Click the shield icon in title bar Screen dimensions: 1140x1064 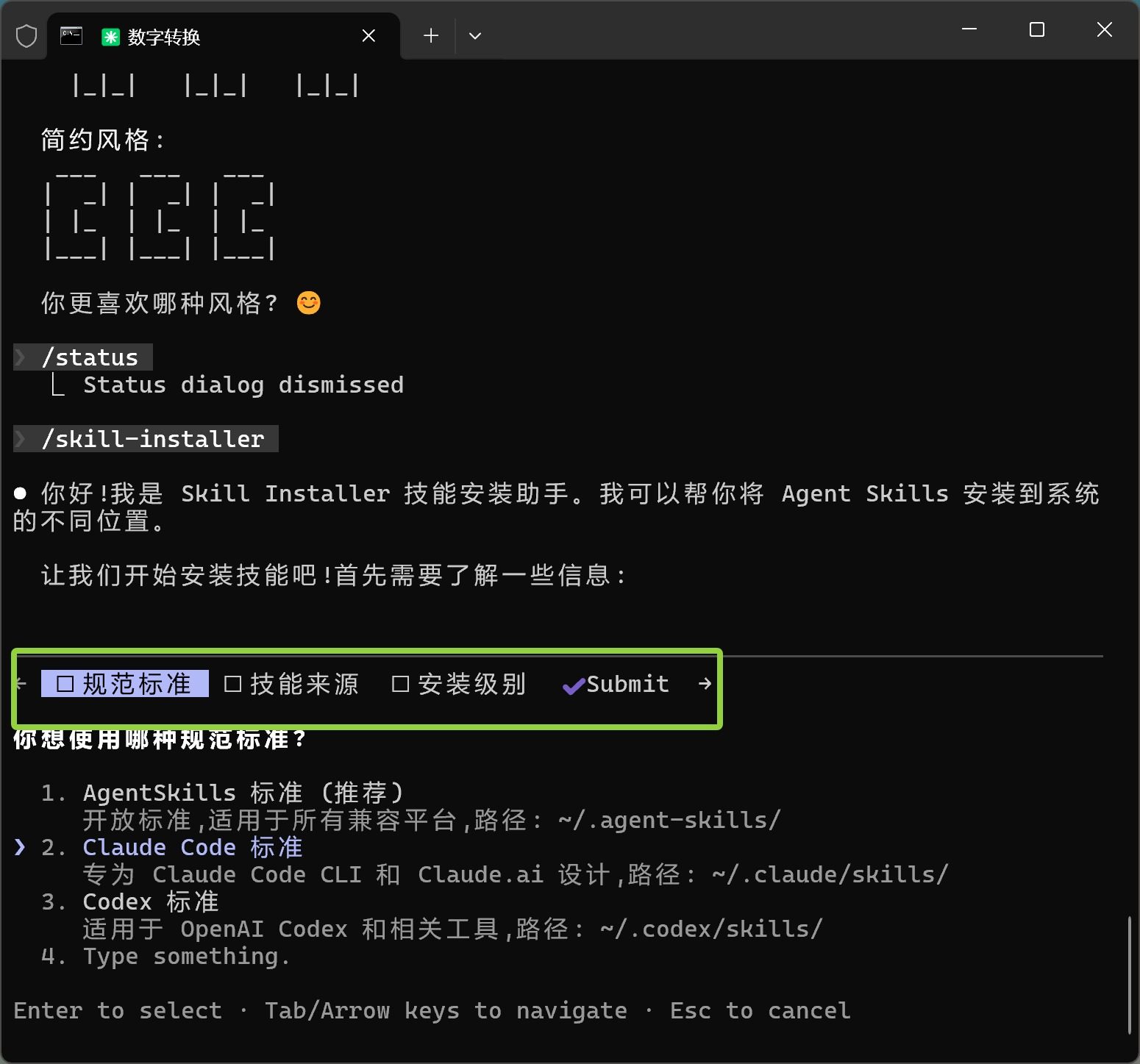(26, 36)
